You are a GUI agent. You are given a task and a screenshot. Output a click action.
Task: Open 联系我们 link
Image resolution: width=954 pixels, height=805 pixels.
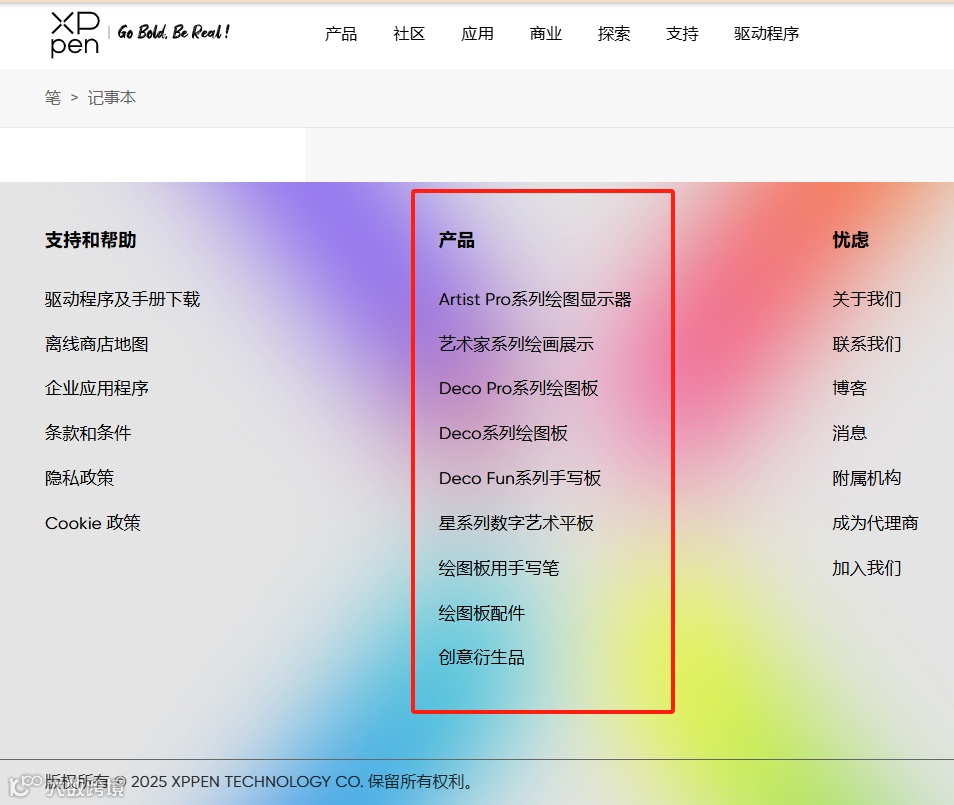[866, 344]
